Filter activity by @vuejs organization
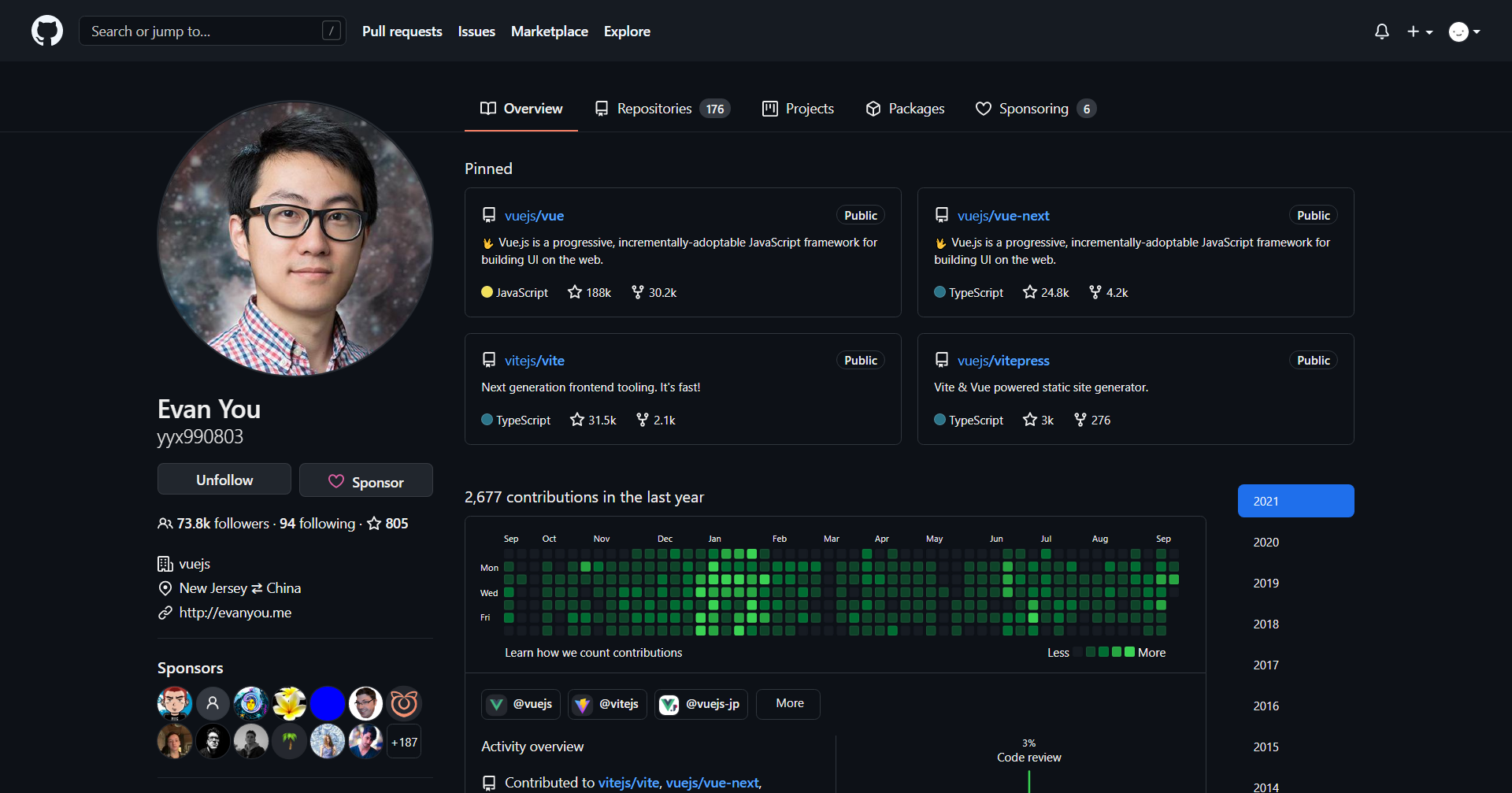 [x=521, y=704]
